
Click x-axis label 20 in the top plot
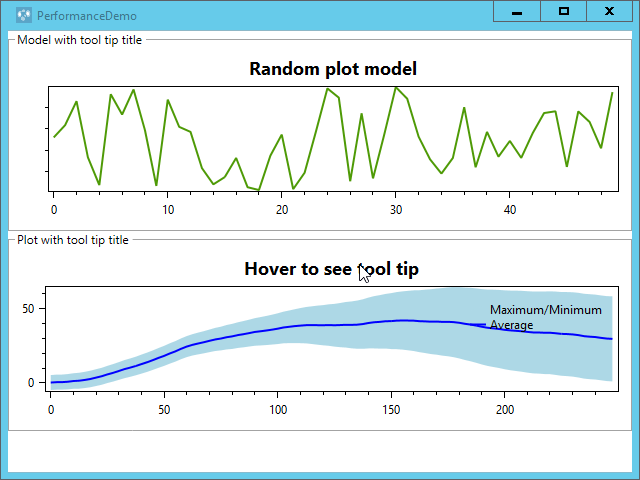(x=282, y=210)
